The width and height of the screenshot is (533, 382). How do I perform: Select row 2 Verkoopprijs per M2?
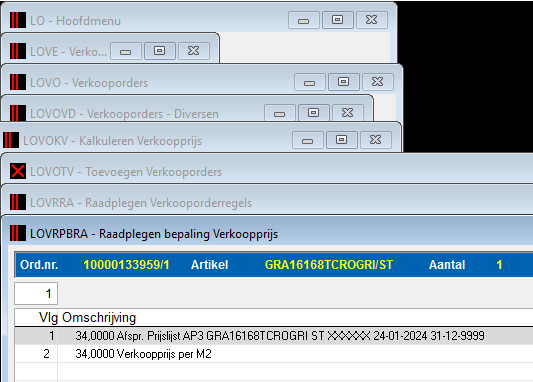pyautogui.click(x=274, y=354)
